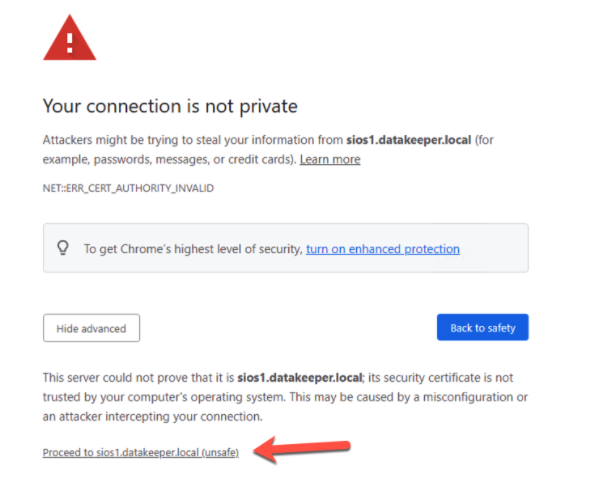The height and width of the screenshot is (478, 606).
Task: Click the lightbulb icon in the suggestion box
Action: click(64, 249)
